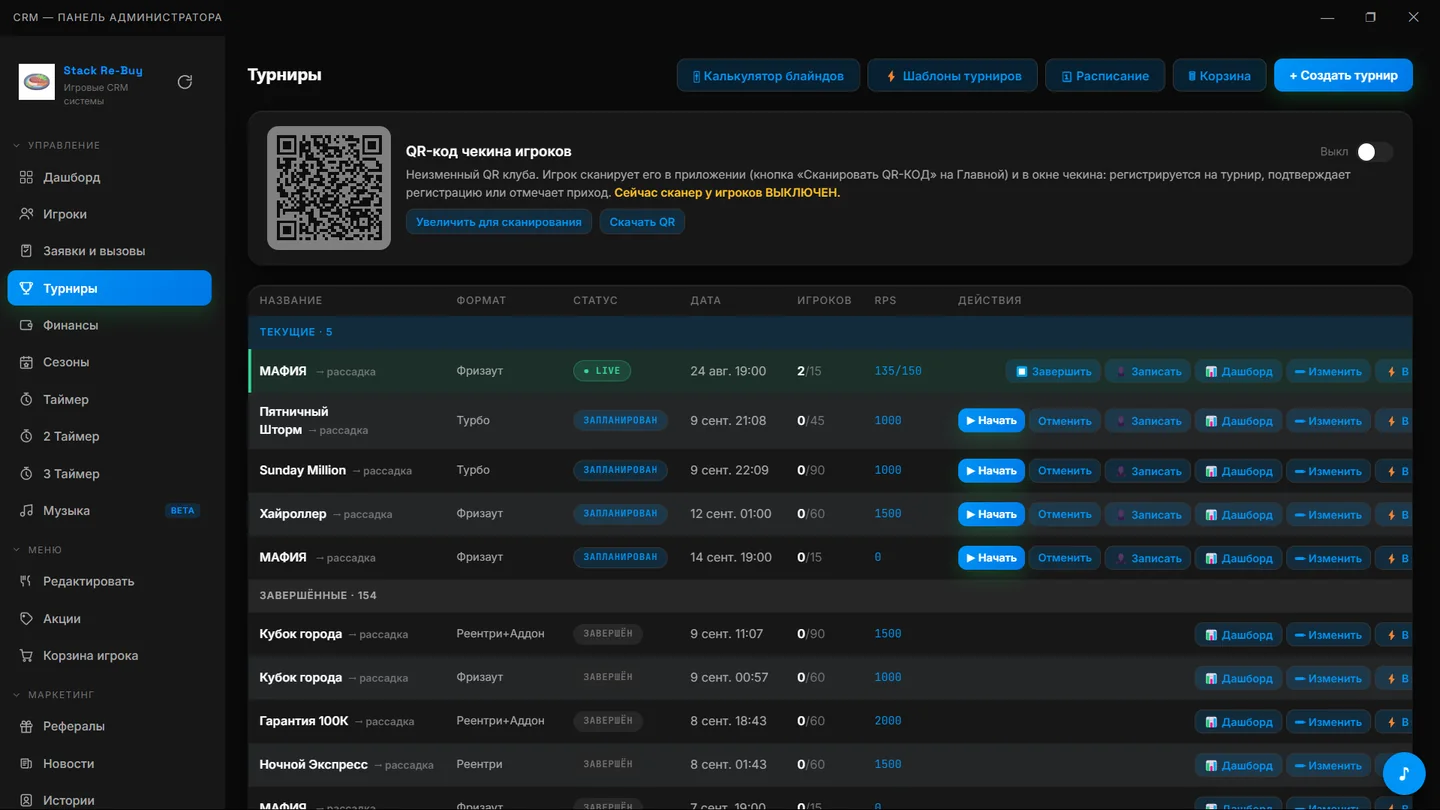
Task: Click the floating blue music note button
Action: pos(1404,773)
